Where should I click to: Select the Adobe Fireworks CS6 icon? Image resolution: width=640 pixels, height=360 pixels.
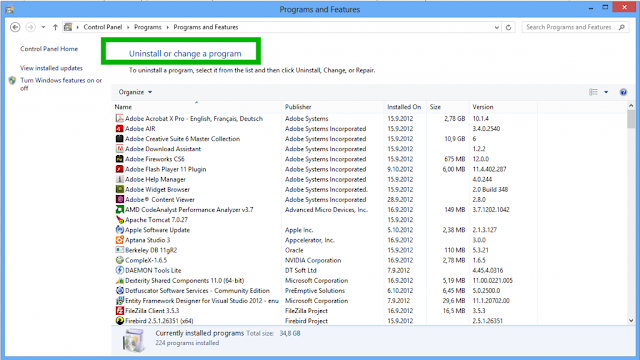119,159
